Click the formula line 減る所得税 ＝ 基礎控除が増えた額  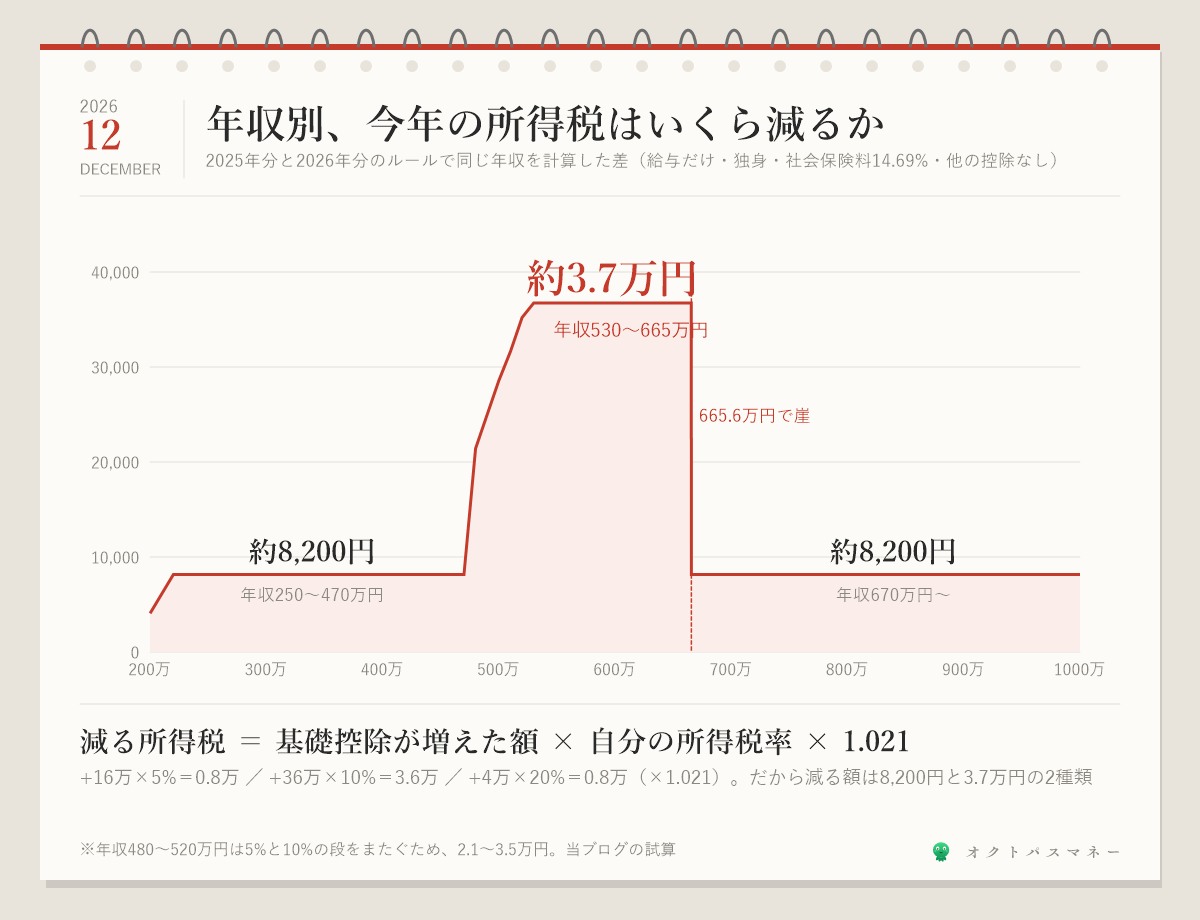[x=495, y=742]
